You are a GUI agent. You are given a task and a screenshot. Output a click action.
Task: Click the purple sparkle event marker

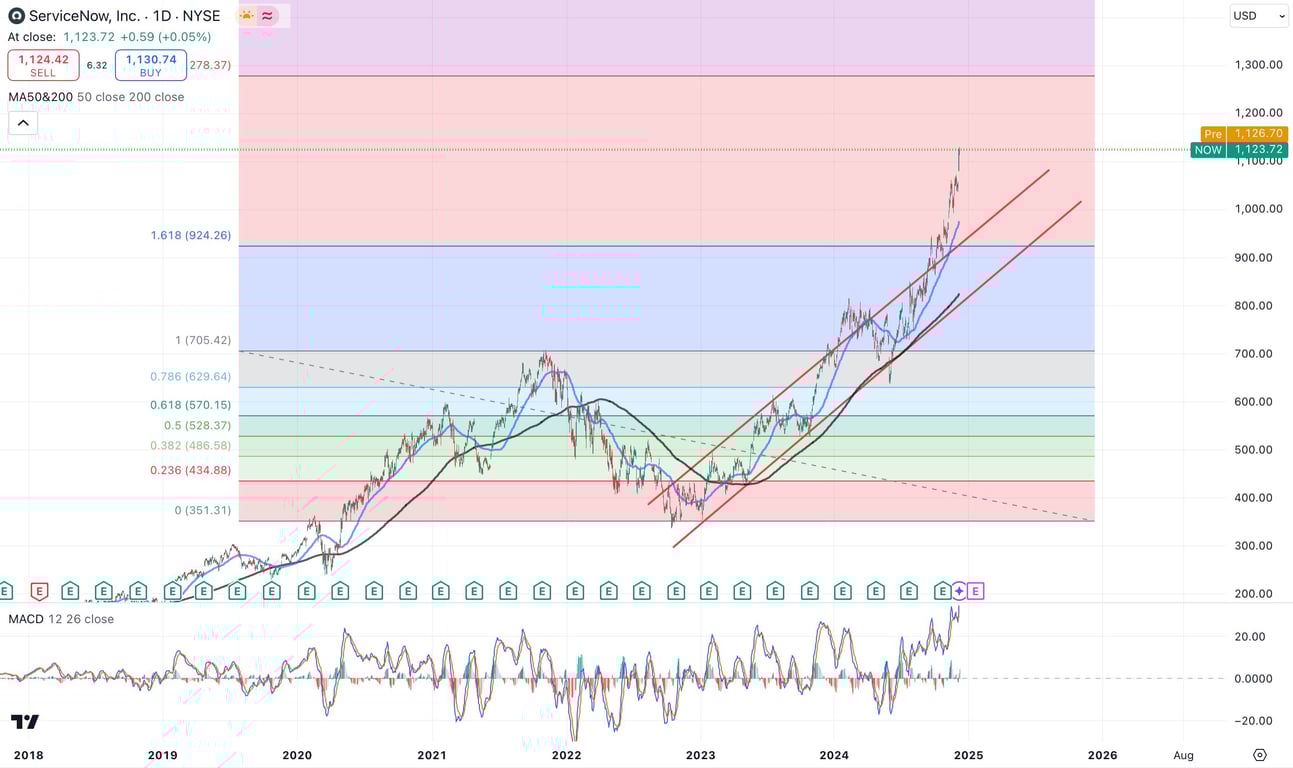[959, 591]
